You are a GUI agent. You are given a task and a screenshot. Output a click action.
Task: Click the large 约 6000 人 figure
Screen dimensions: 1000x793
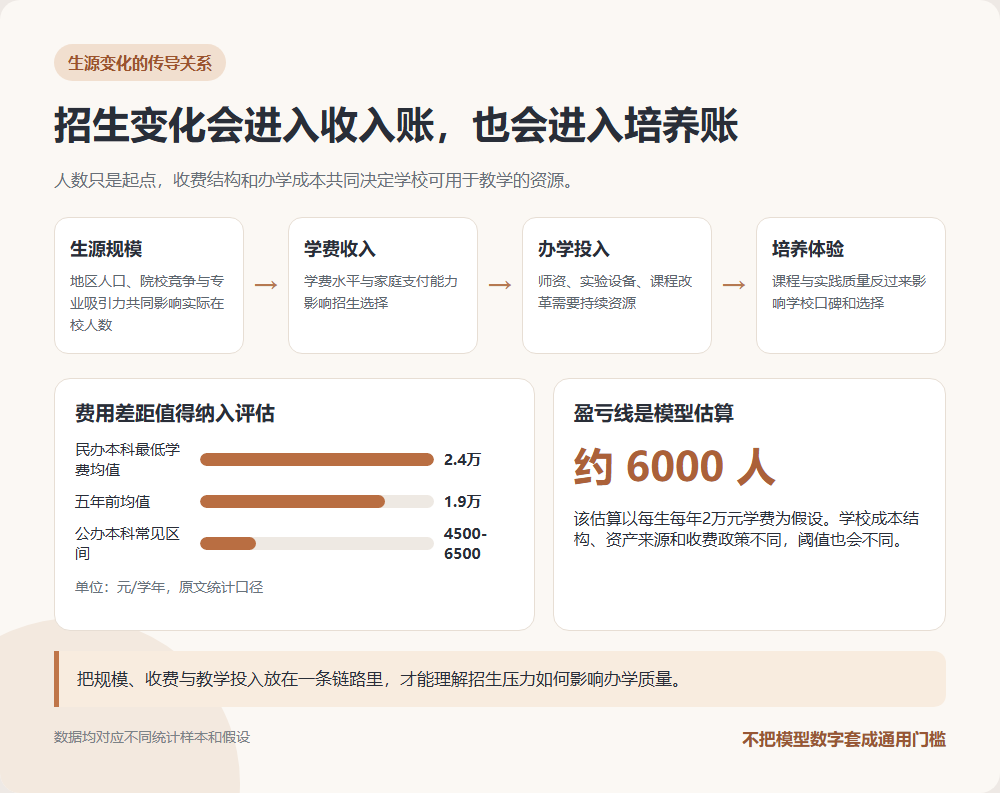pos(674,466)
